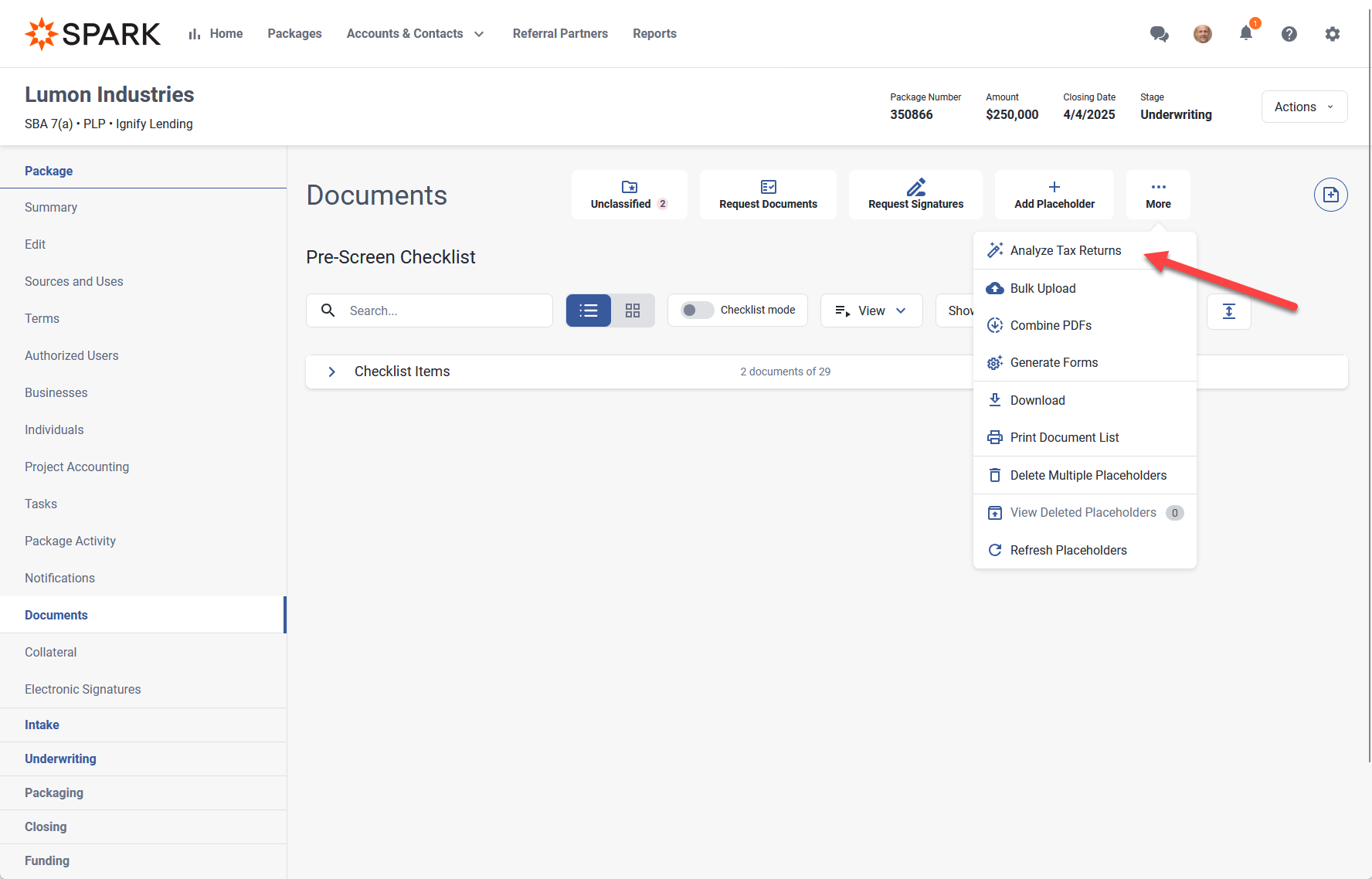1372x879 pixels.
Task: Open the user profile avatar
Action: 1202,34
